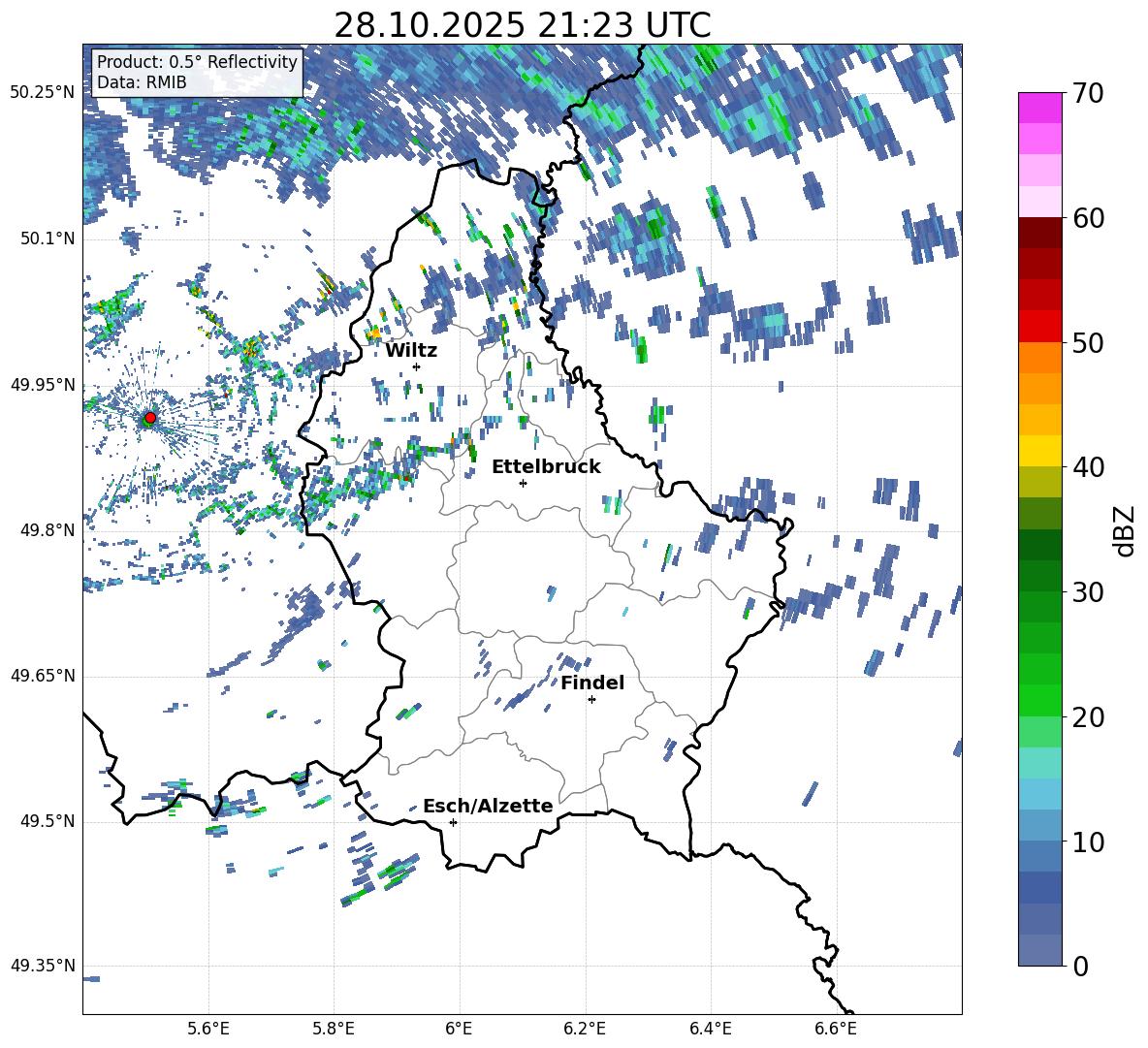The width and height of the screenshot is (1148, 1048).
Task: Click the light cyan colorbar segment near 15
Action: point(1039,763)
